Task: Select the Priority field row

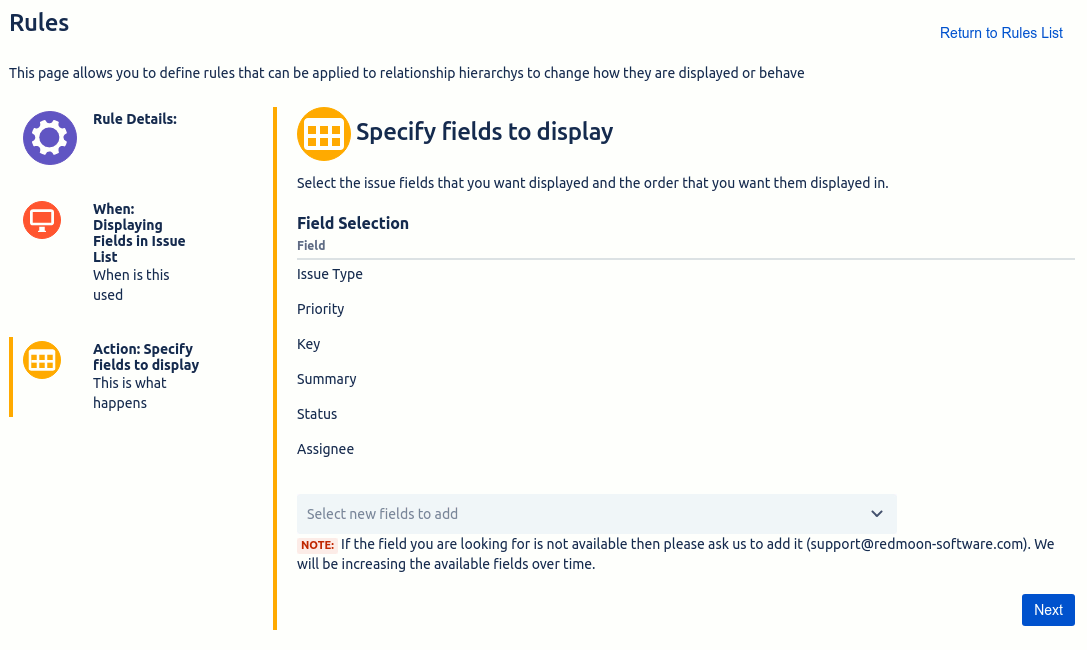Action: tap(686, 309)
